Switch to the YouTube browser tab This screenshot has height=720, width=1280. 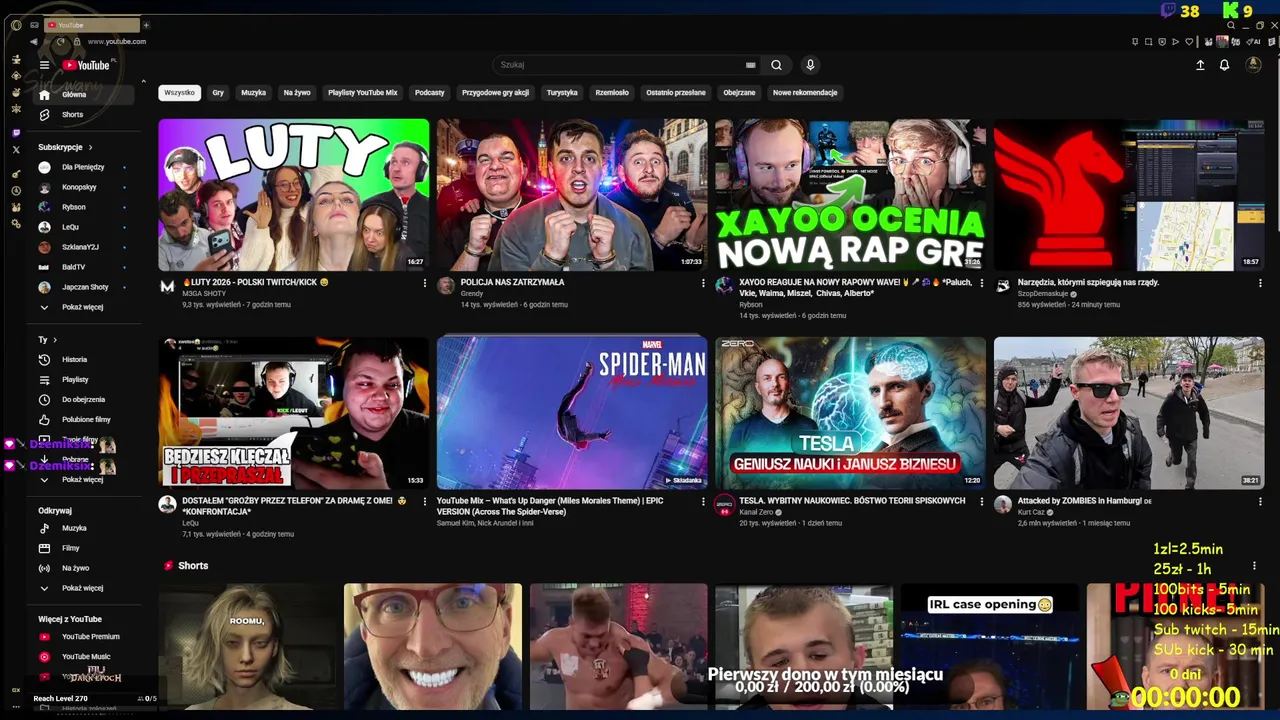pyautogui.click(x=92, y=25)
